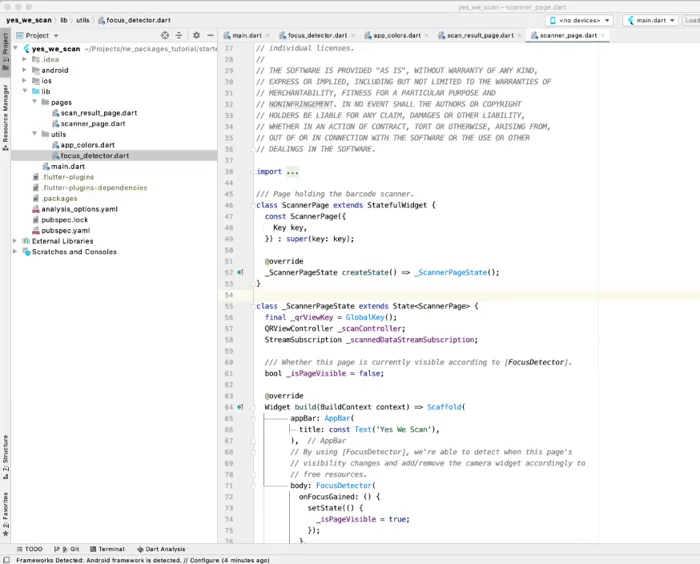Viewport: 700px width, 564px height.
Task: Open the device selector dropdown
Action: pyautogui.click(x=579, y=20)
